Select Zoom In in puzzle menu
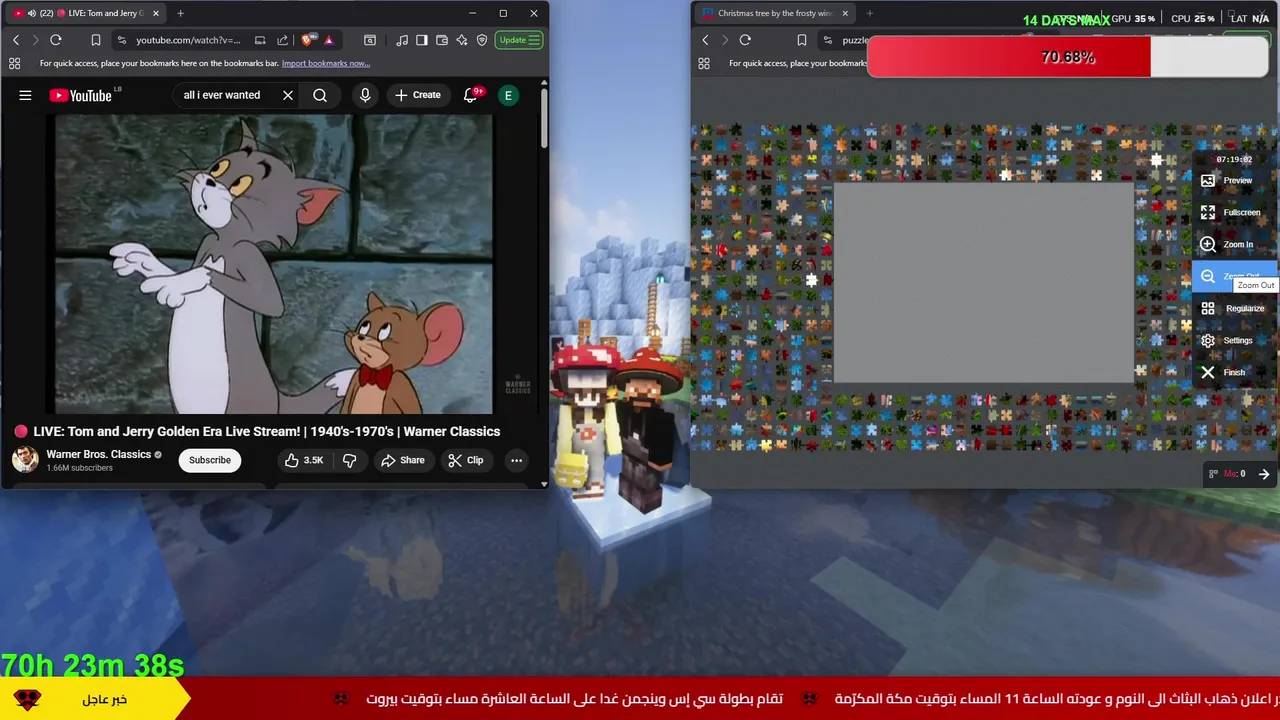The image size is (1280, 720). tap(1236, 244)
